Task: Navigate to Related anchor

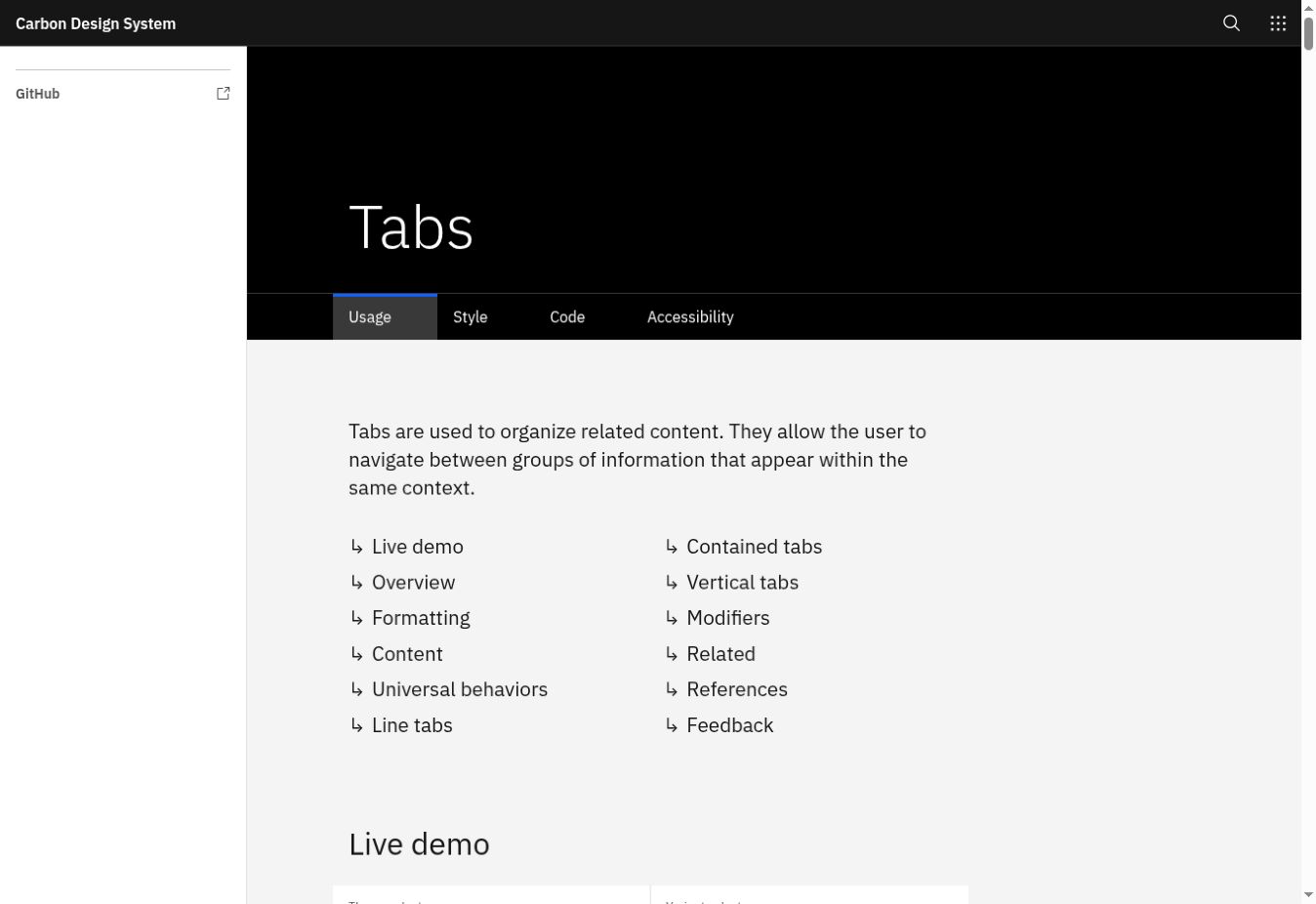Action: tap(720, 654)
